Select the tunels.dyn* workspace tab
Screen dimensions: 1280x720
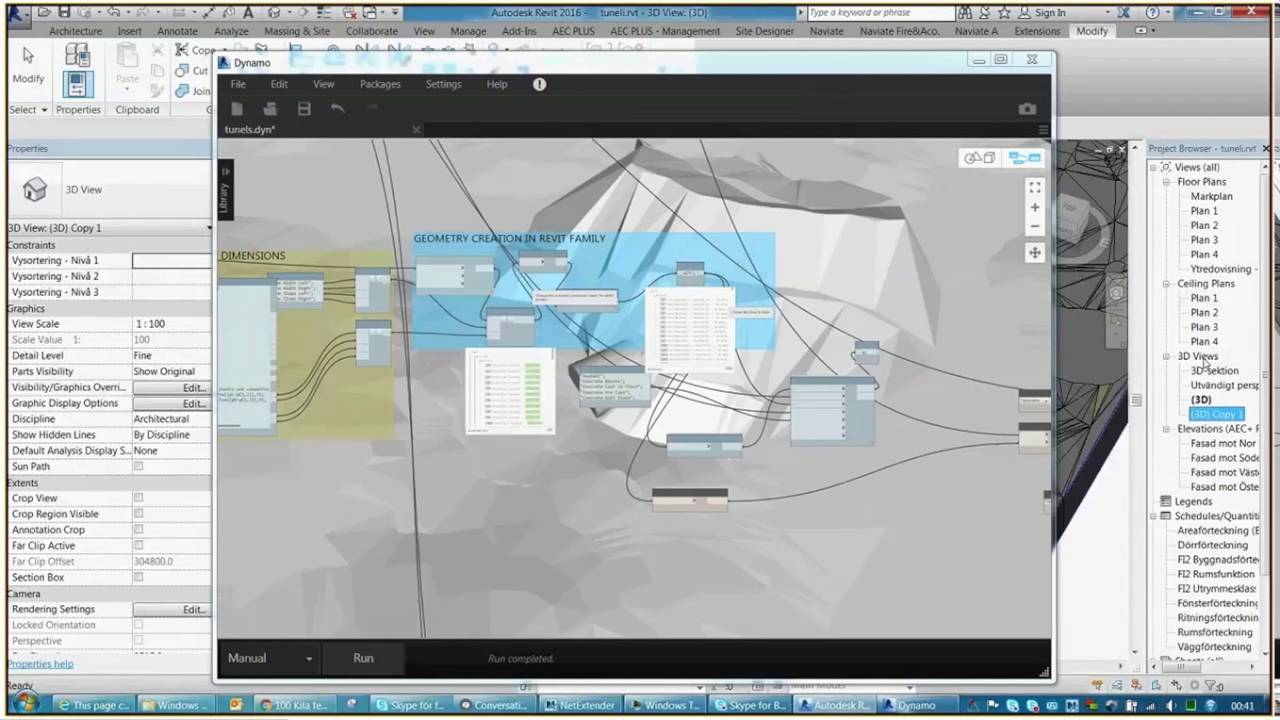click(250, 130)
